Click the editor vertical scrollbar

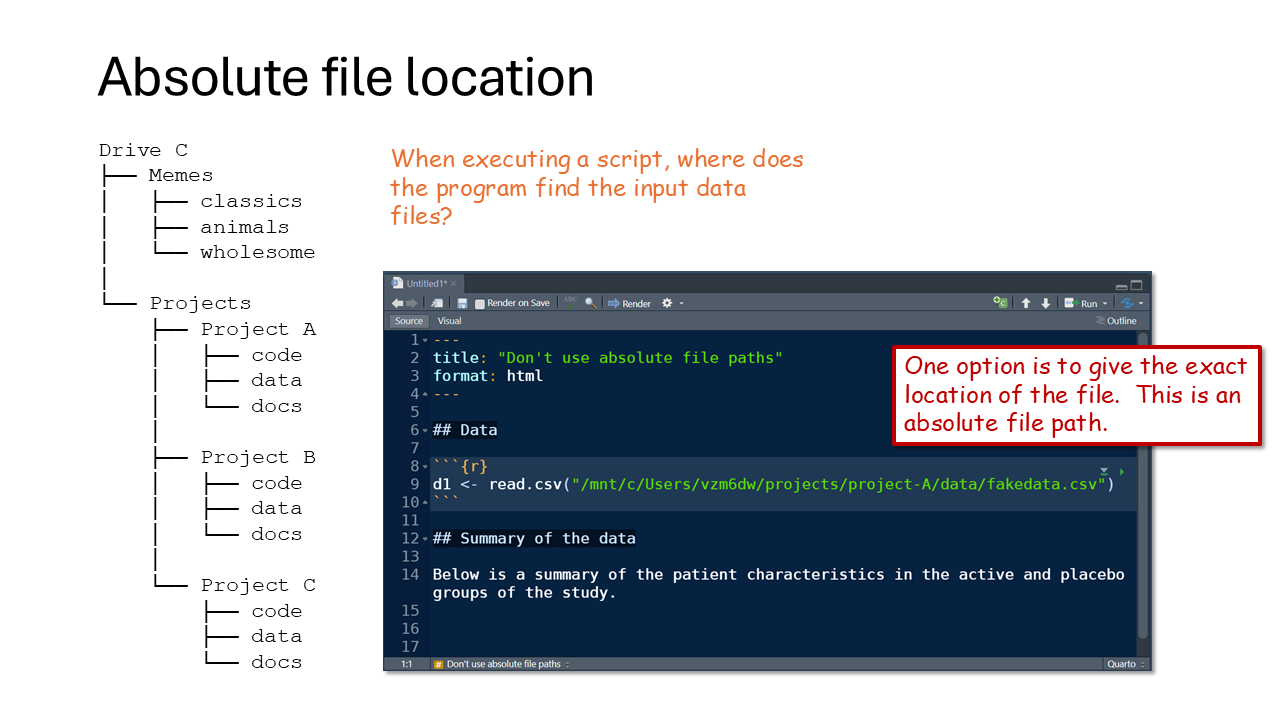(1143, 480)
